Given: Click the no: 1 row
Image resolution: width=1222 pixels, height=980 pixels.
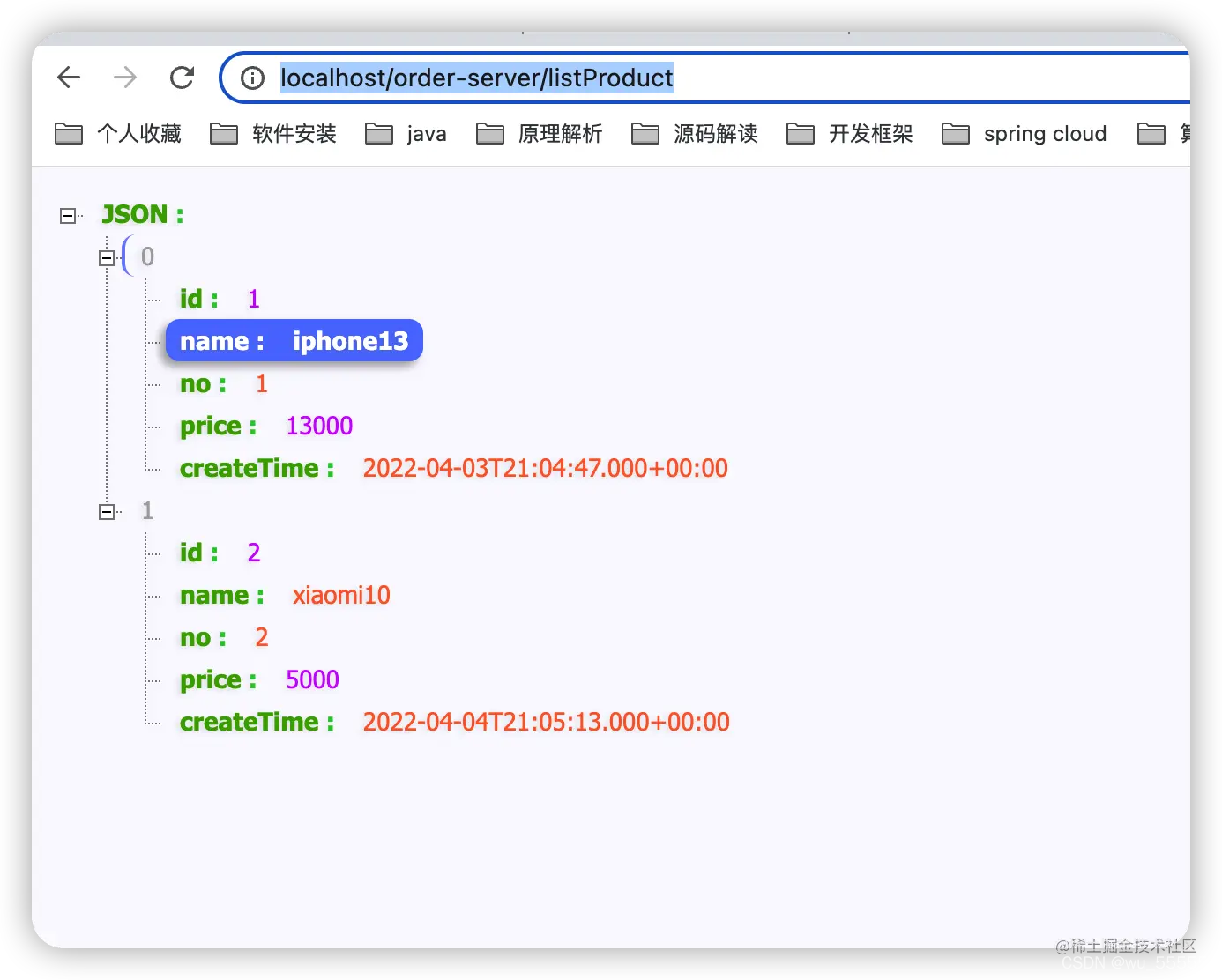Looking at the screenshot, I should [223, 383].
